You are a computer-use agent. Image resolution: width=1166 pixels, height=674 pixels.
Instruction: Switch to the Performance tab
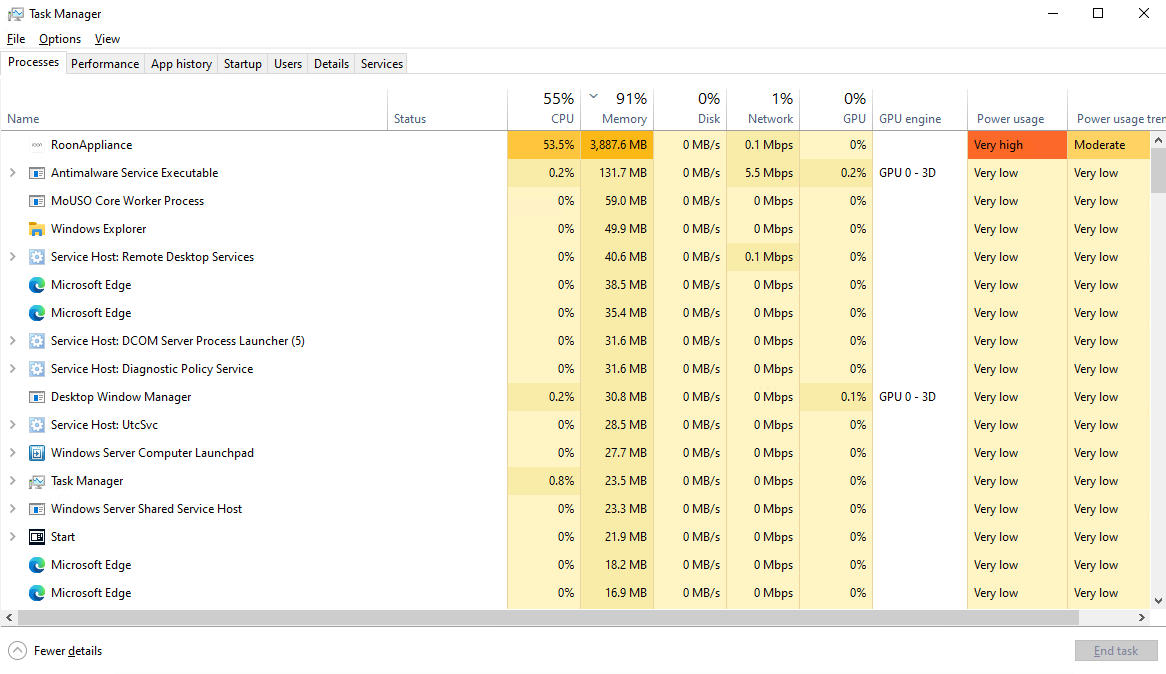[x=105, y=64]
